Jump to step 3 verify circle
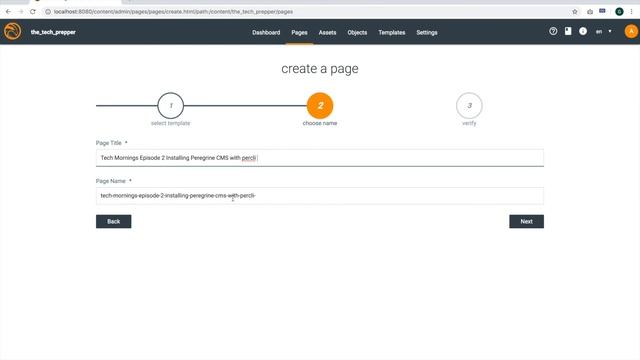Viewport: 640px width, 360px height. [469, 105]
